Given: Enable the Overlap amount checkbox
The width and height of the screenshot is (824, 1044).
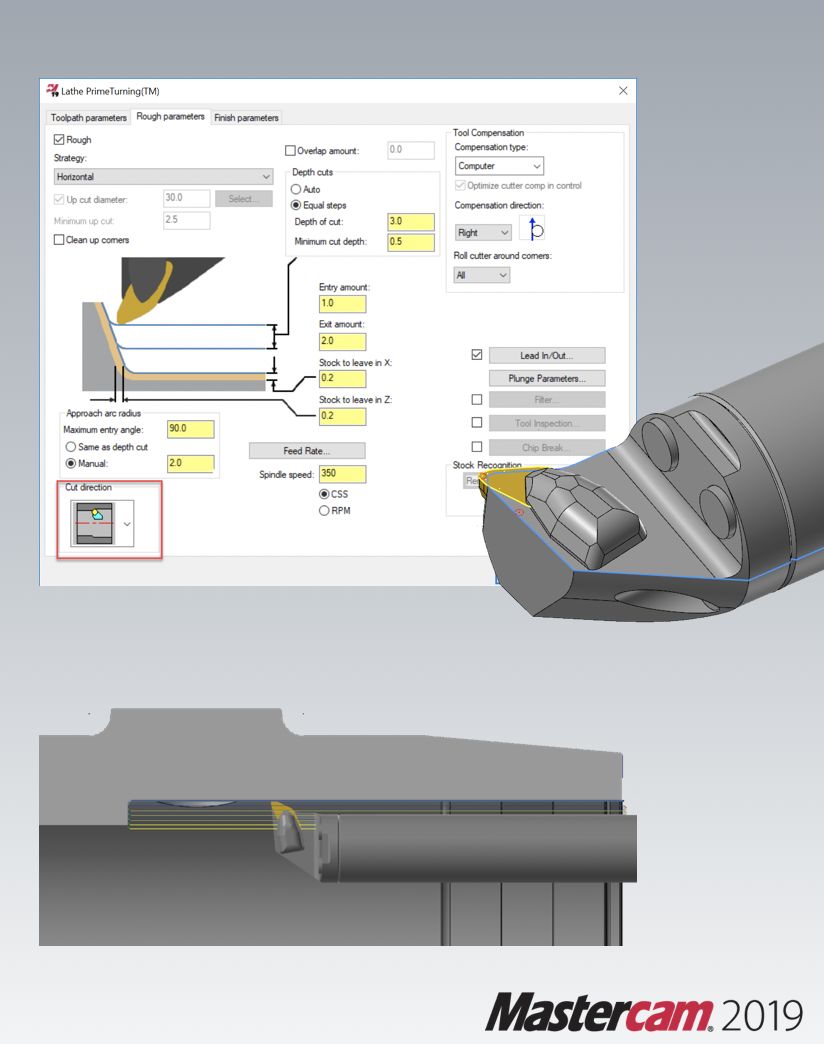Looking at the screenshot, I should click(x=291, y=151).
